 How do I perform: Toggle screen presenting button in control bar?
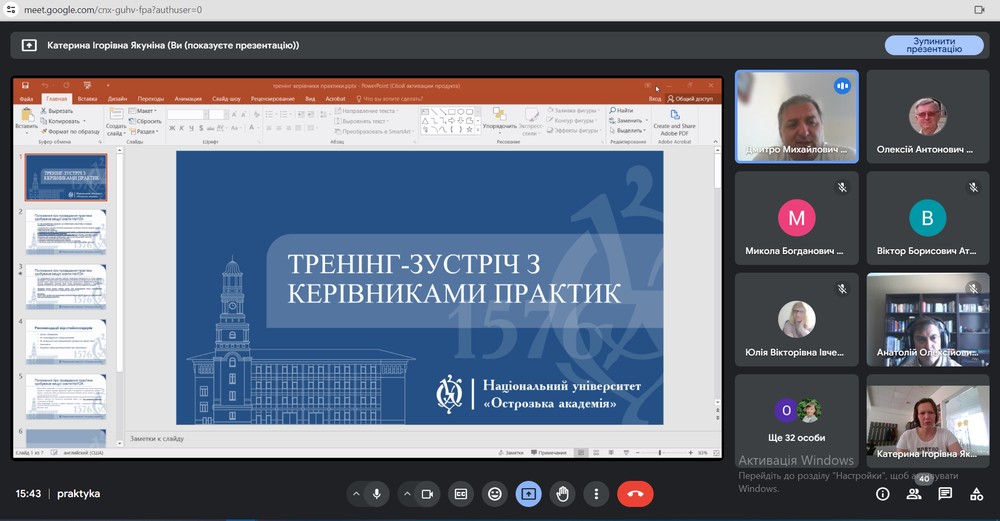[528, 494]
